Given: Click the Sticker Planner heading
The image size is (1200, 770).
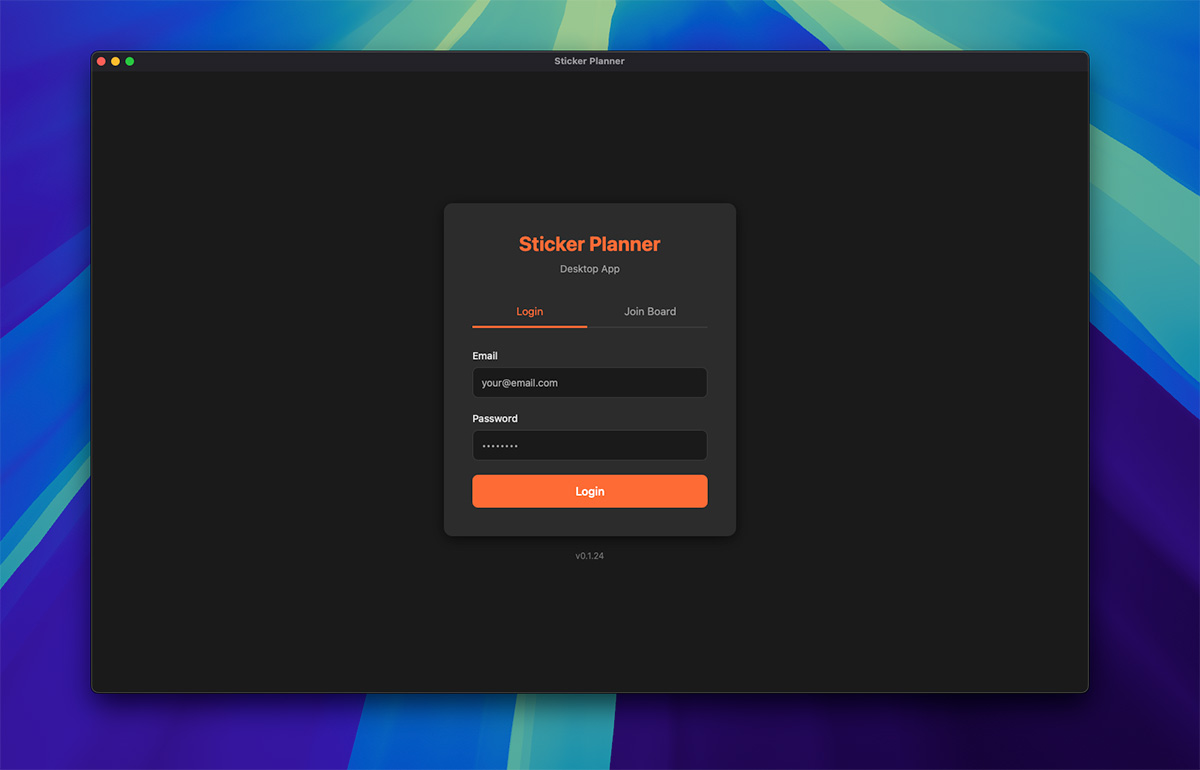Looking at the screenshot, I should (589, 243).
